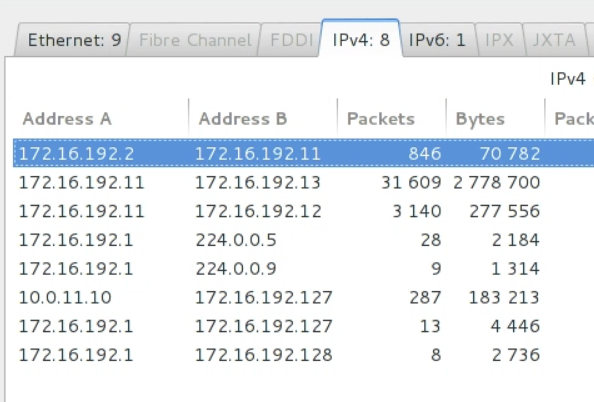
Task: Select the IPv4: 8 tab
Action: pyautogui.click(x=361, y=39)
